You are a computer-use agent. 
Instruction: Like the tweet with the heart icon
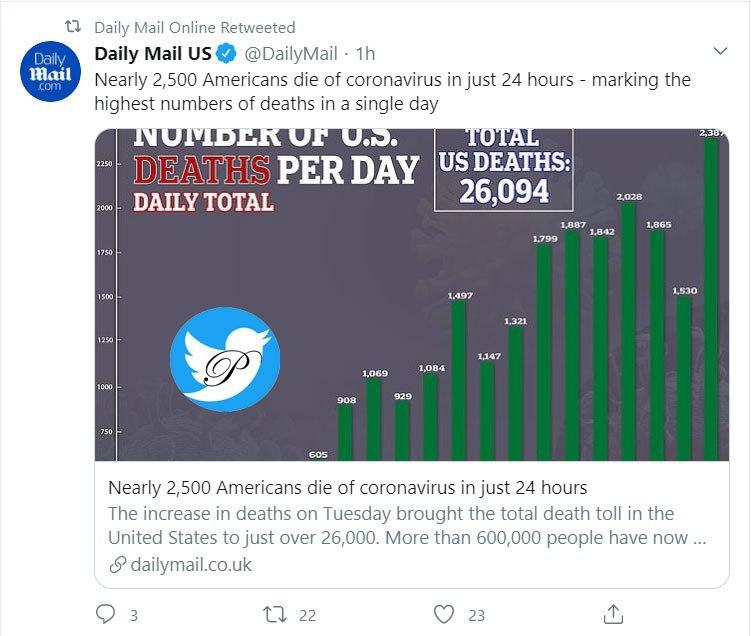coord(444,613)
